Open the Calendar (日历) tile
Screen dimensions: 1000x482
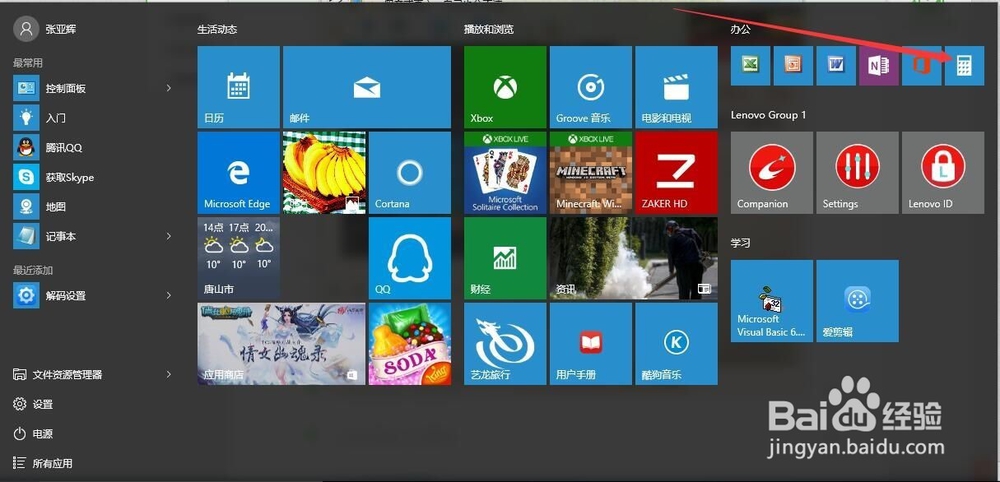(239, 87)
